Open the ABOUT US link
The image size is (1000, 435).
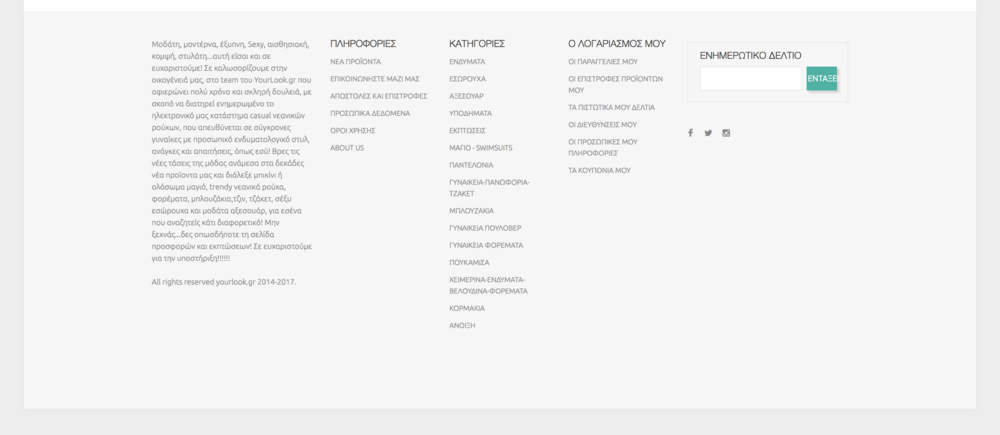point(347,148)
